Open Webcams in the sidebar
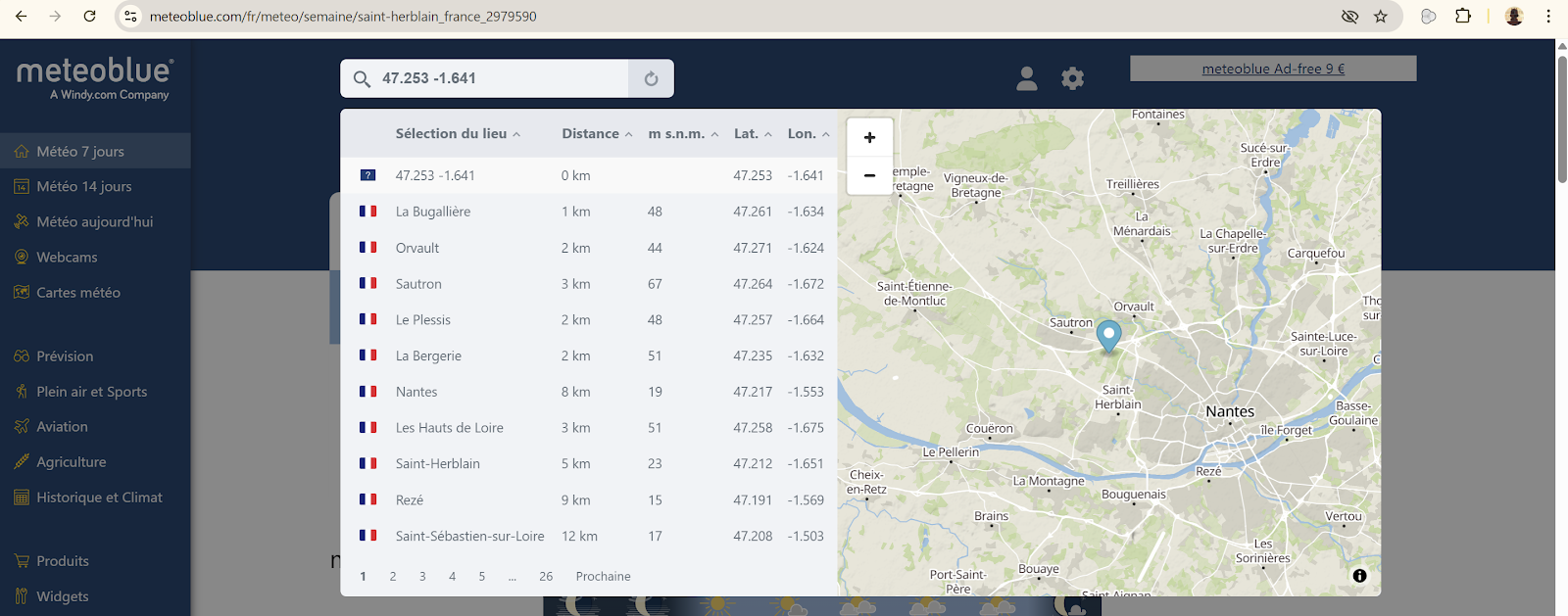Viewport: 1568px width, 616px height. [95, 257]
